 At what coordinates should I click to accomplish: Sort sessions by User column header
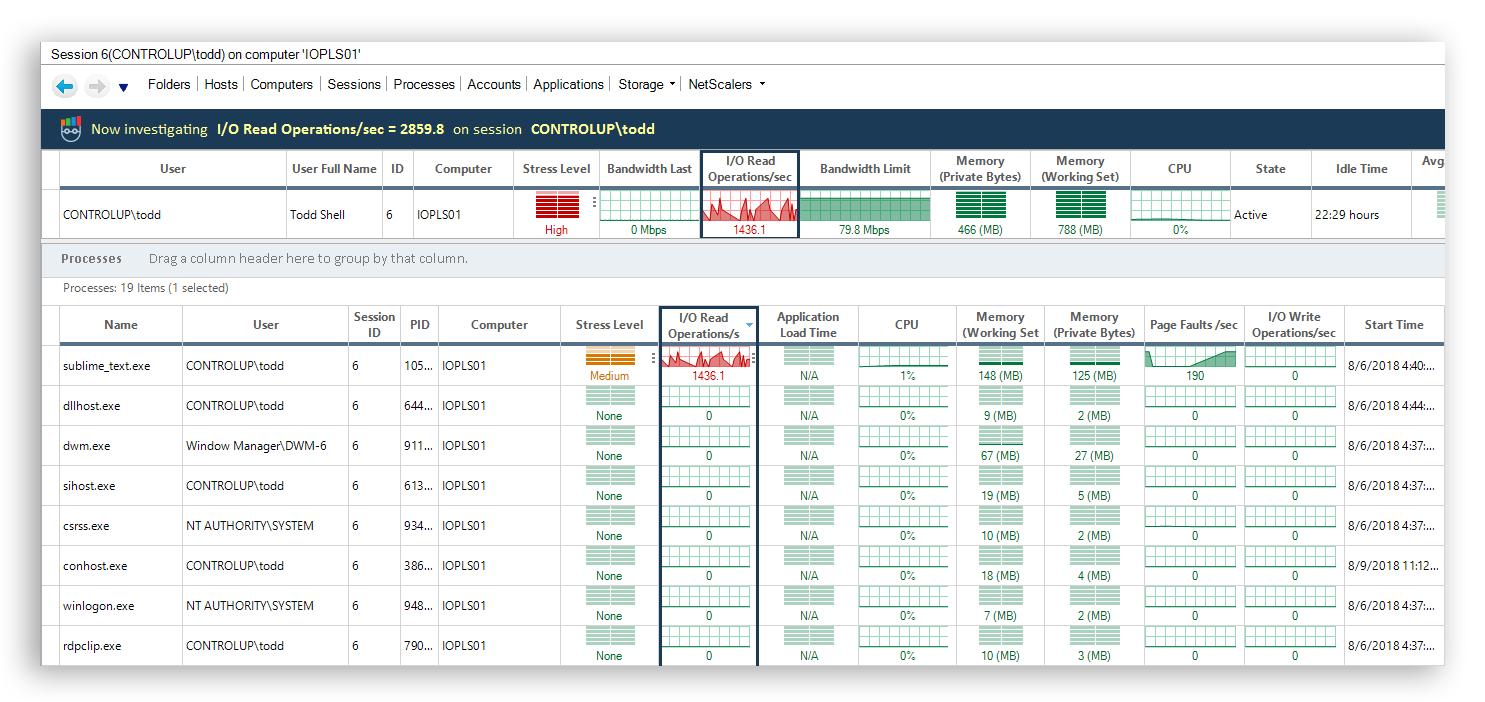pos(173,169)
